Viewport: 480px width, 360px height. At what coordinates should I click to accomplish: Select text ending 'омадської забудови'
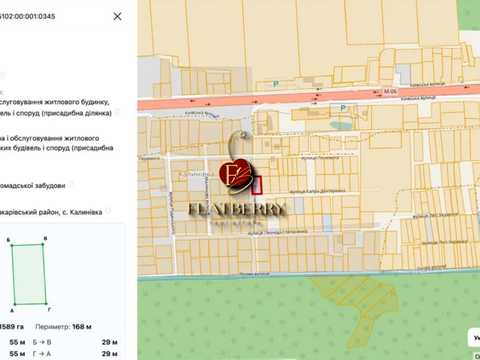pos(33,186)
